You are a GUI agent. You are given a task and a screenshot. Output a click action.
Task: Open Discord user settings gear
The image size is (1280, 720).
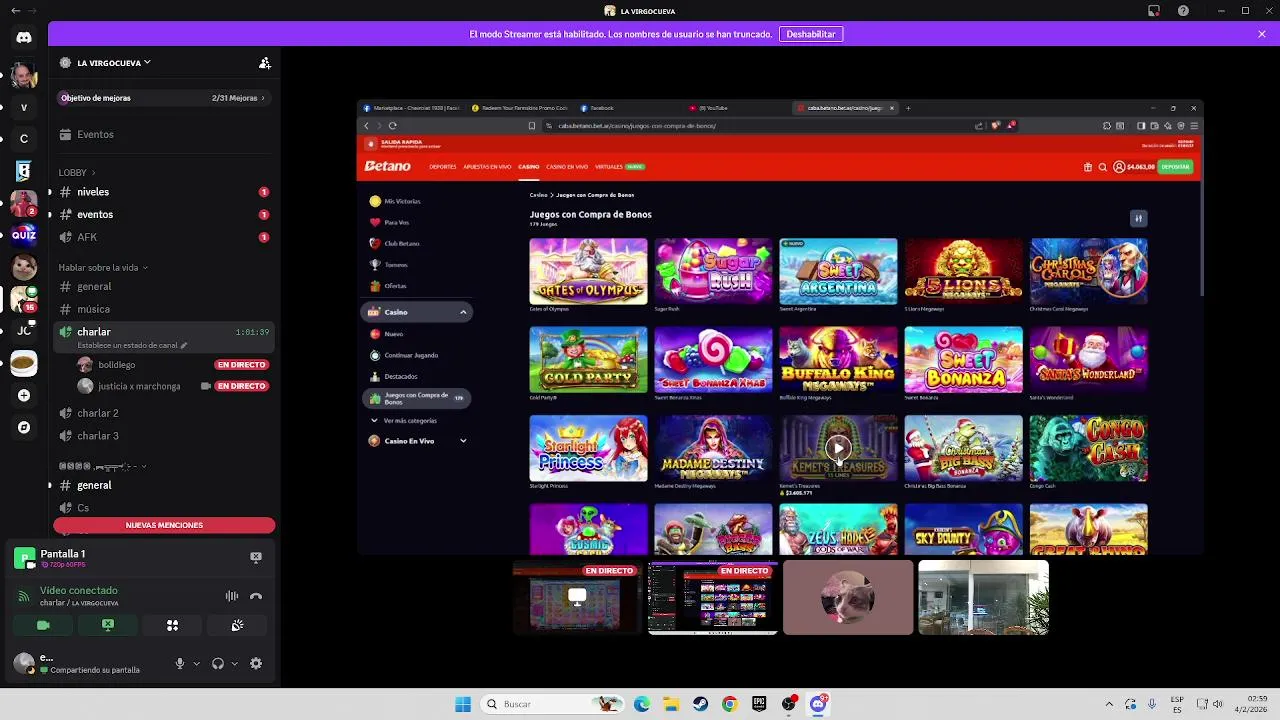(x=256, y=663)
